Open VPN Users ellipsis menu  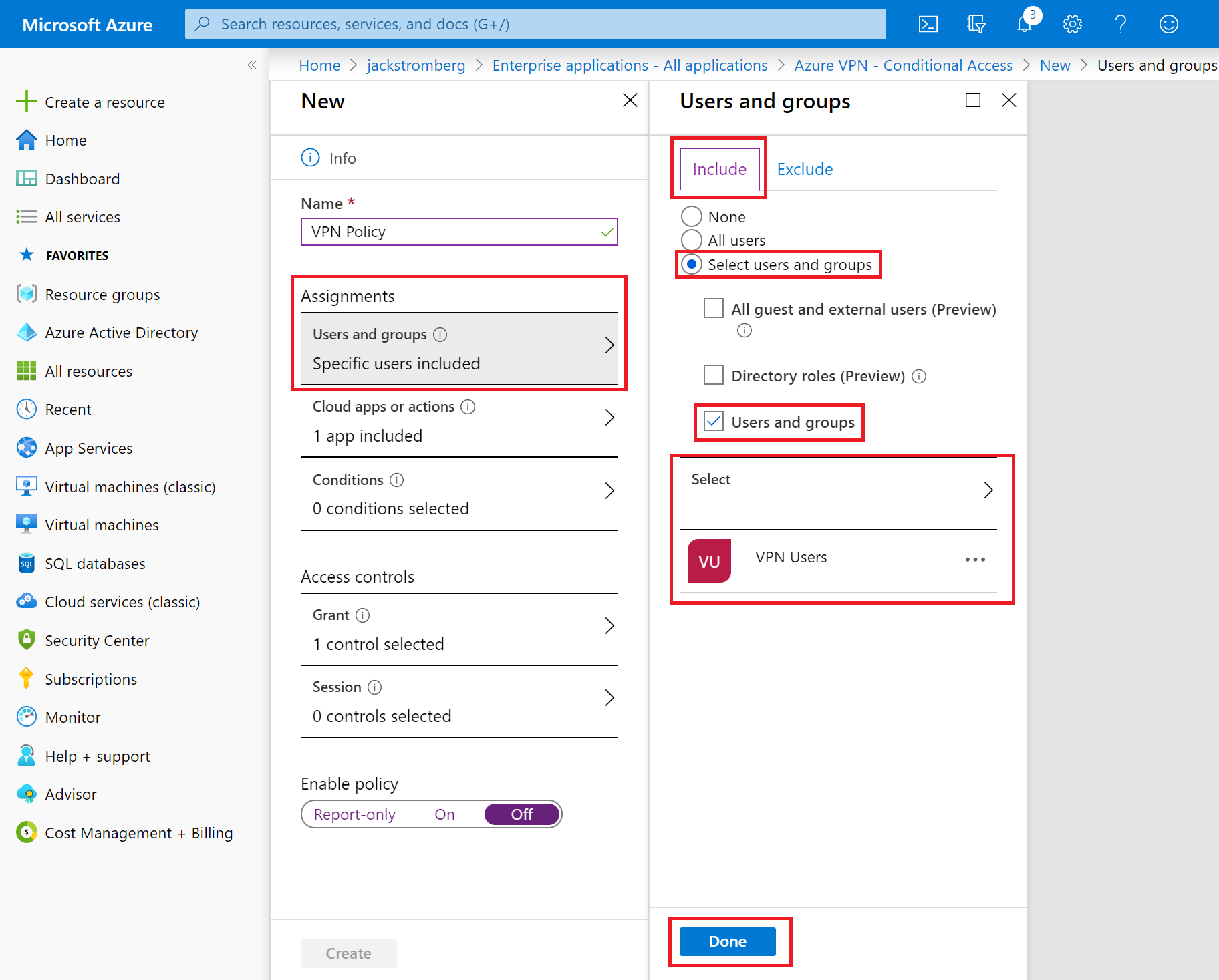coord(975,560)
